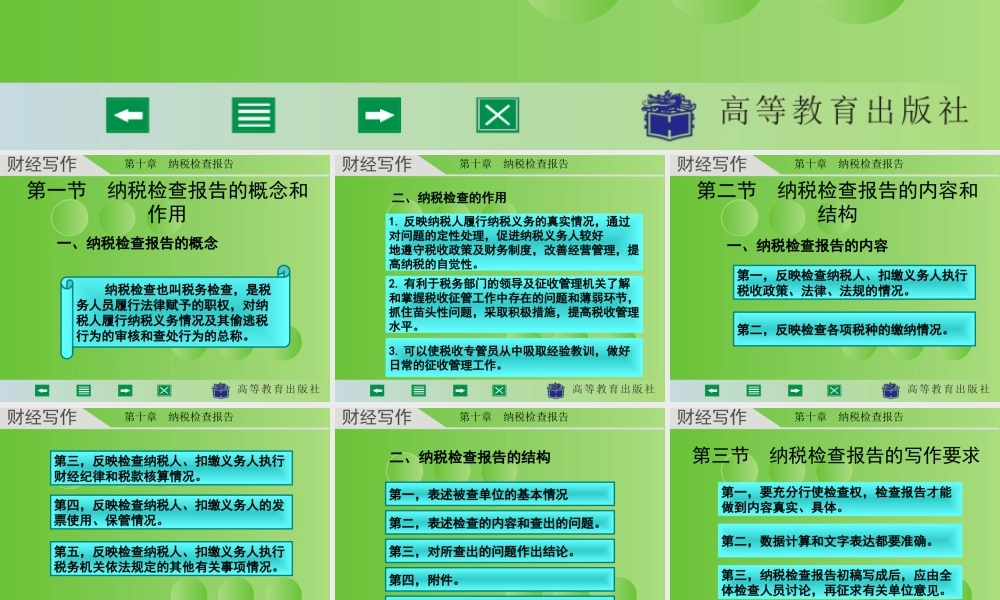Click the large 高等教育出版社 title text
This screenshot has width=1000, height=600.
pyautogui.click(x=845, y=111)
